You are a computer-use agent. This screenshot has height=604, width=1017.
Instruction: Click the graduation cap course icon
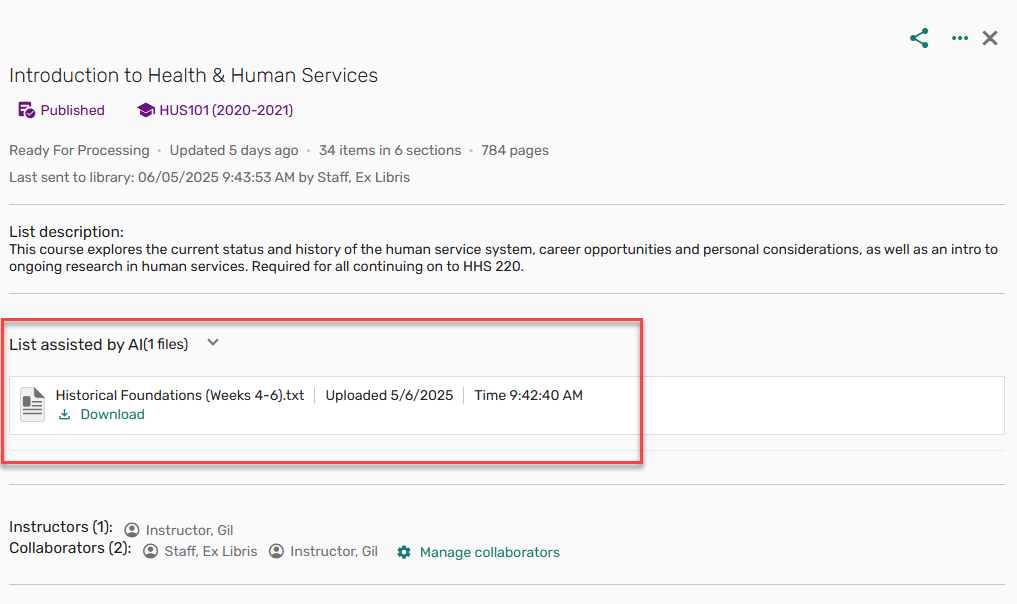[x=146, y=110]
